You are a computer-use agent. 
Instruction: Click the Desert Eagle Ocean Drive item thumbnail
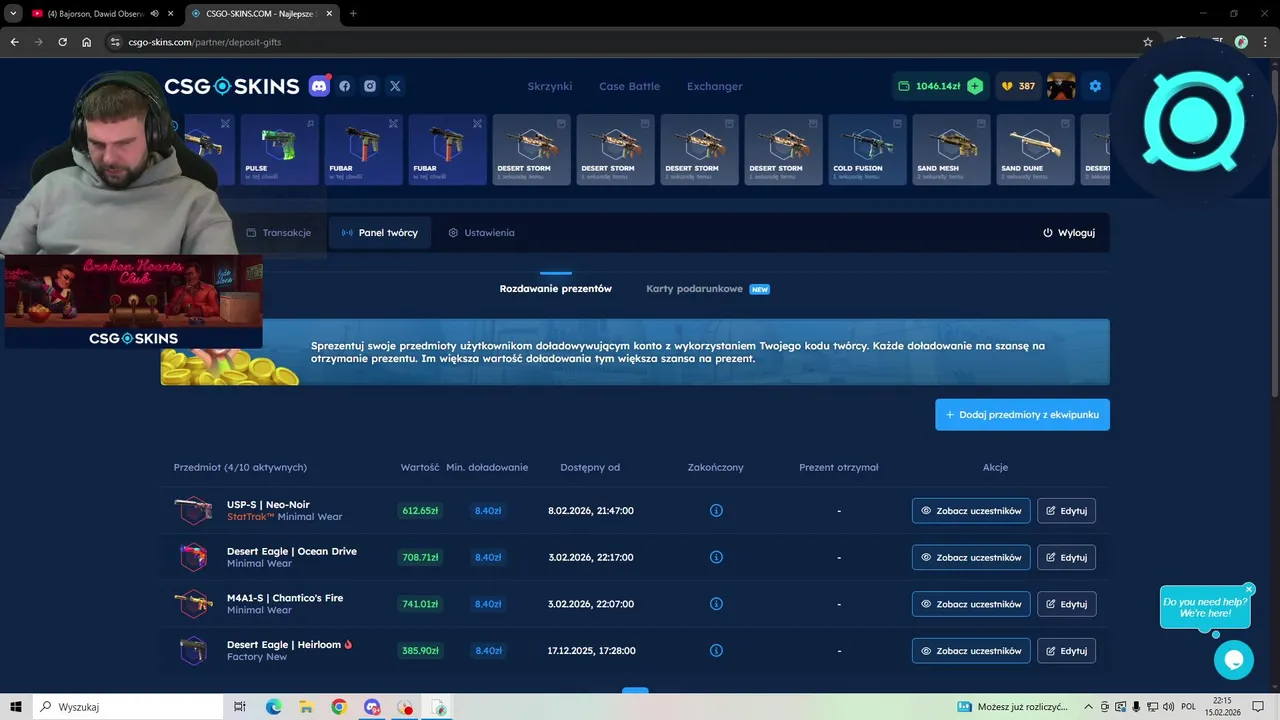193,557
